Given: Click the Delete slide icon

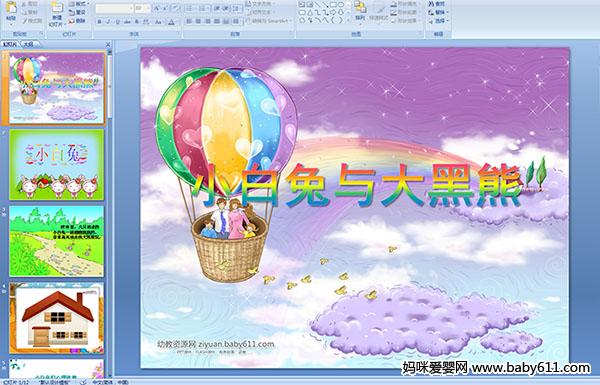Looking at the screenshot, I should [x=77, y=21].
